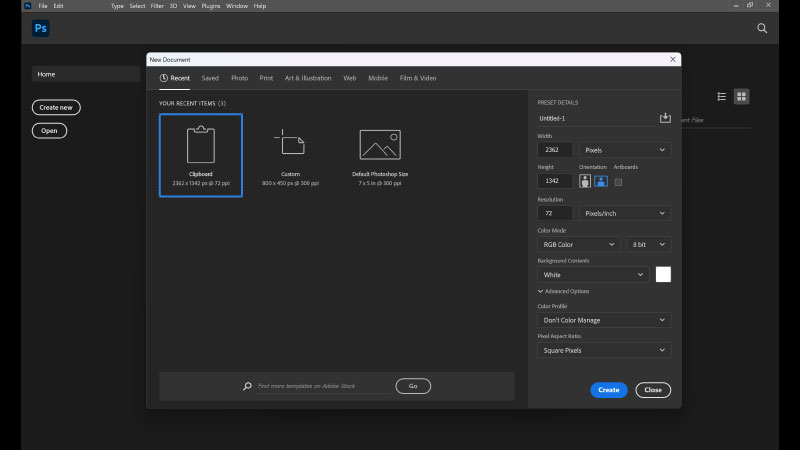Open the RGB Color mode dropdown
The height and width of the screenshot is (450, 800).
coord(579,244)
